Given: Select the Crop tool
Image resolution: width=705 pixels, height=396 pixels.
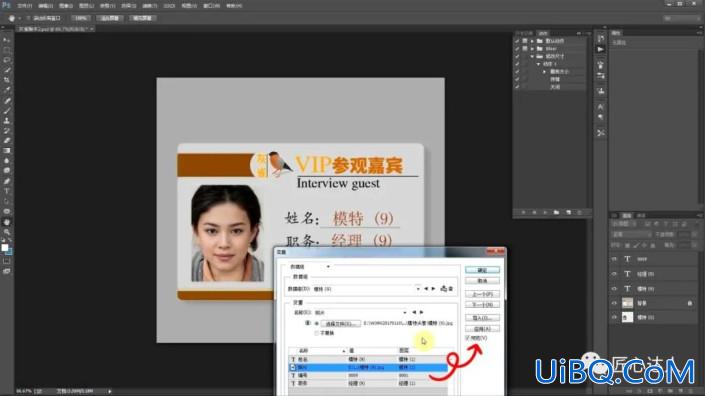Looking at the screenshot, I should click(x=7, y=80).
